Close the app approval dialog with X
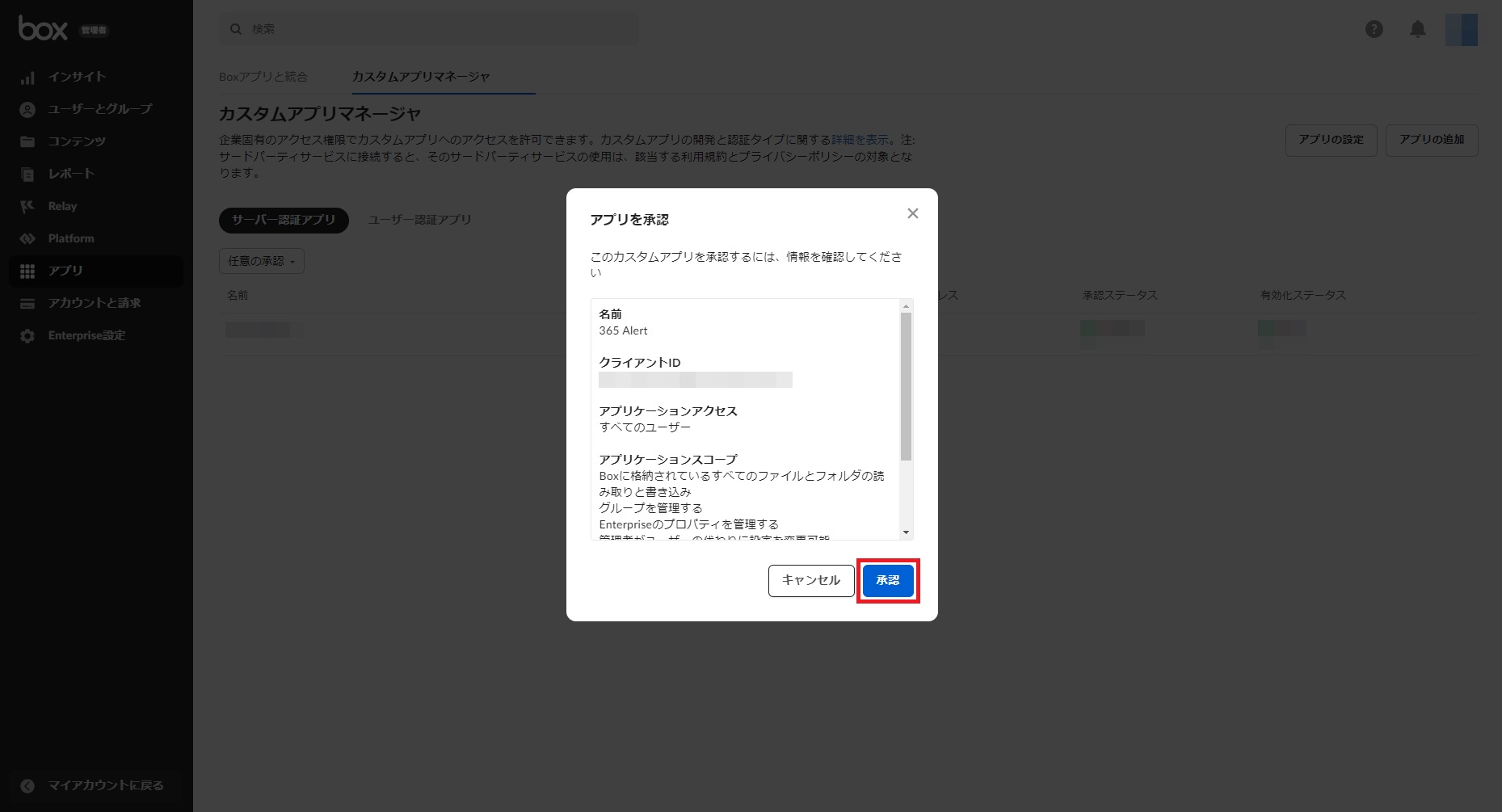Screen dimensions: 1502x812 [912, 213]
